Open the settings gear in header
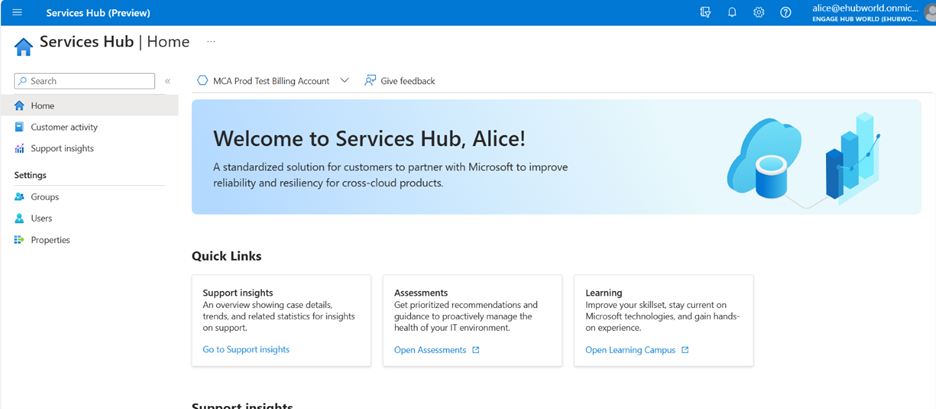The height and width of the screenshot is (409, 936). click(x=759, y=13)
